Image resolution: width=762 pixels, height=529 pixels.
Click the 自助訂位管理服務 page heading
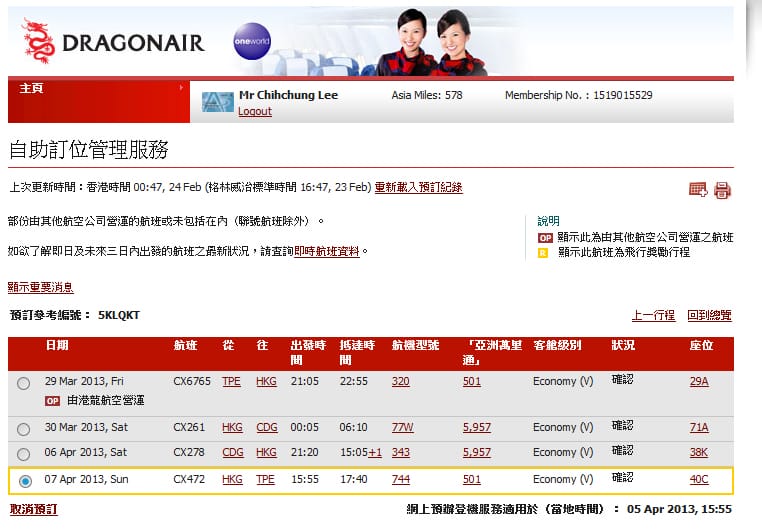click(88, 150)
